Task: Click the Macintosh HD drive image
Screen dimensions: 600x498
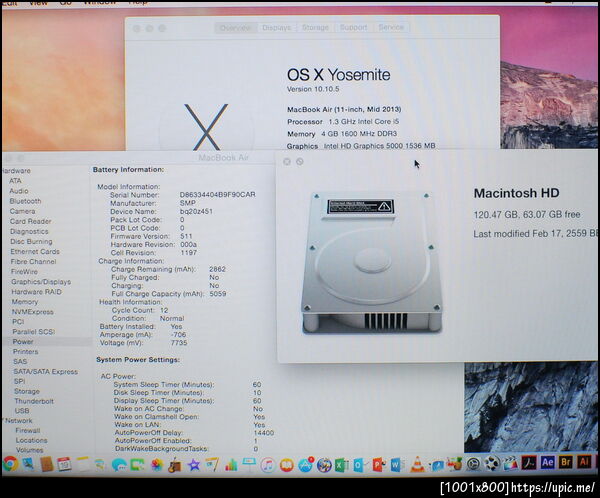Action: [372, 263]
